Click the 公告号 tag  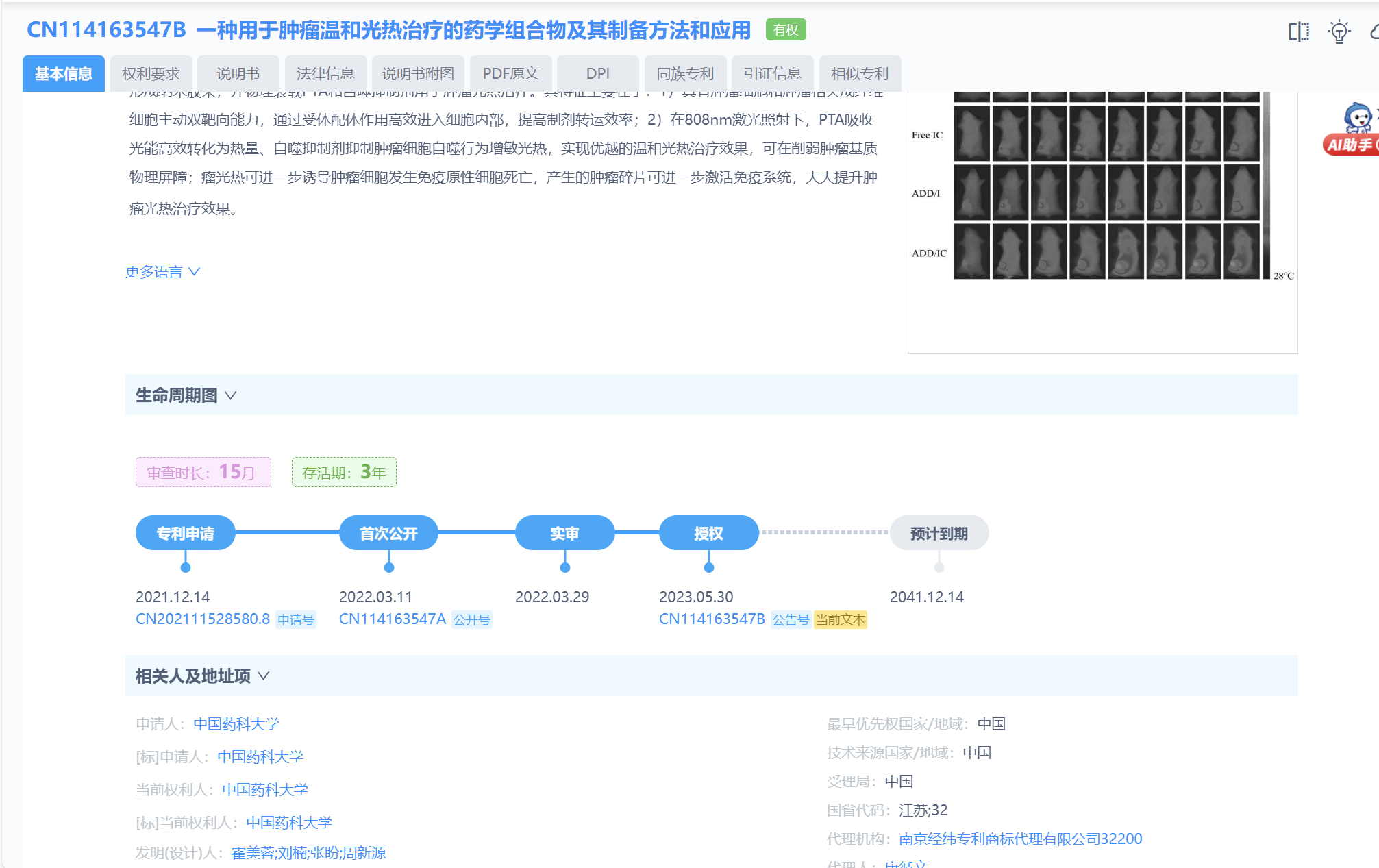[791, 620]
